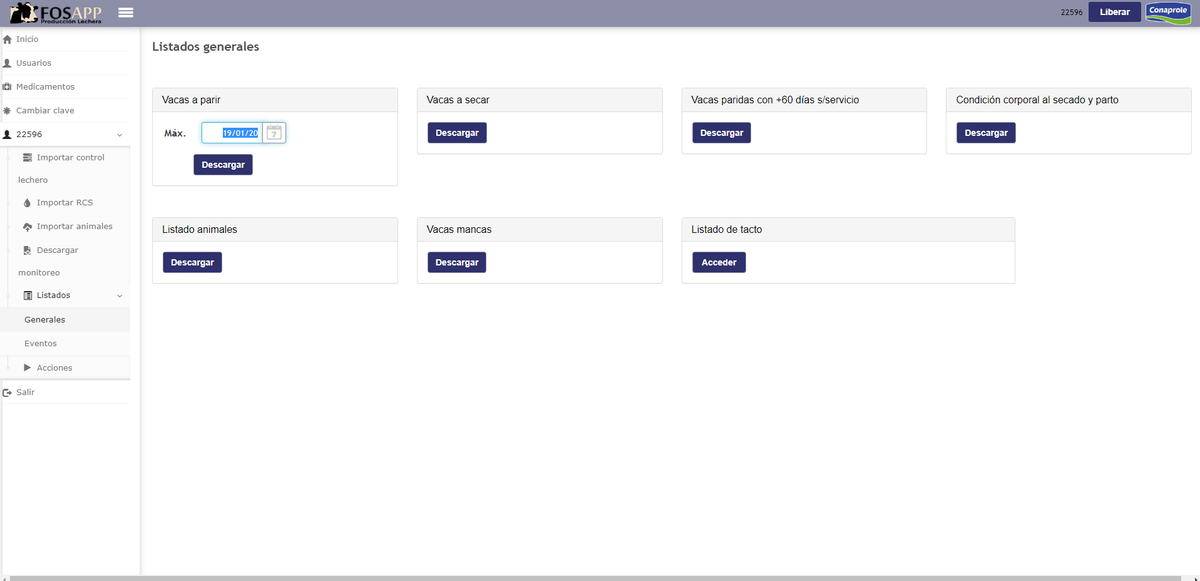Image resolution: width=1200 pixels, height=581 pixels.
Task: Download the Vacas mancas list
Action: pyautogui.click(x=457, y=262)
